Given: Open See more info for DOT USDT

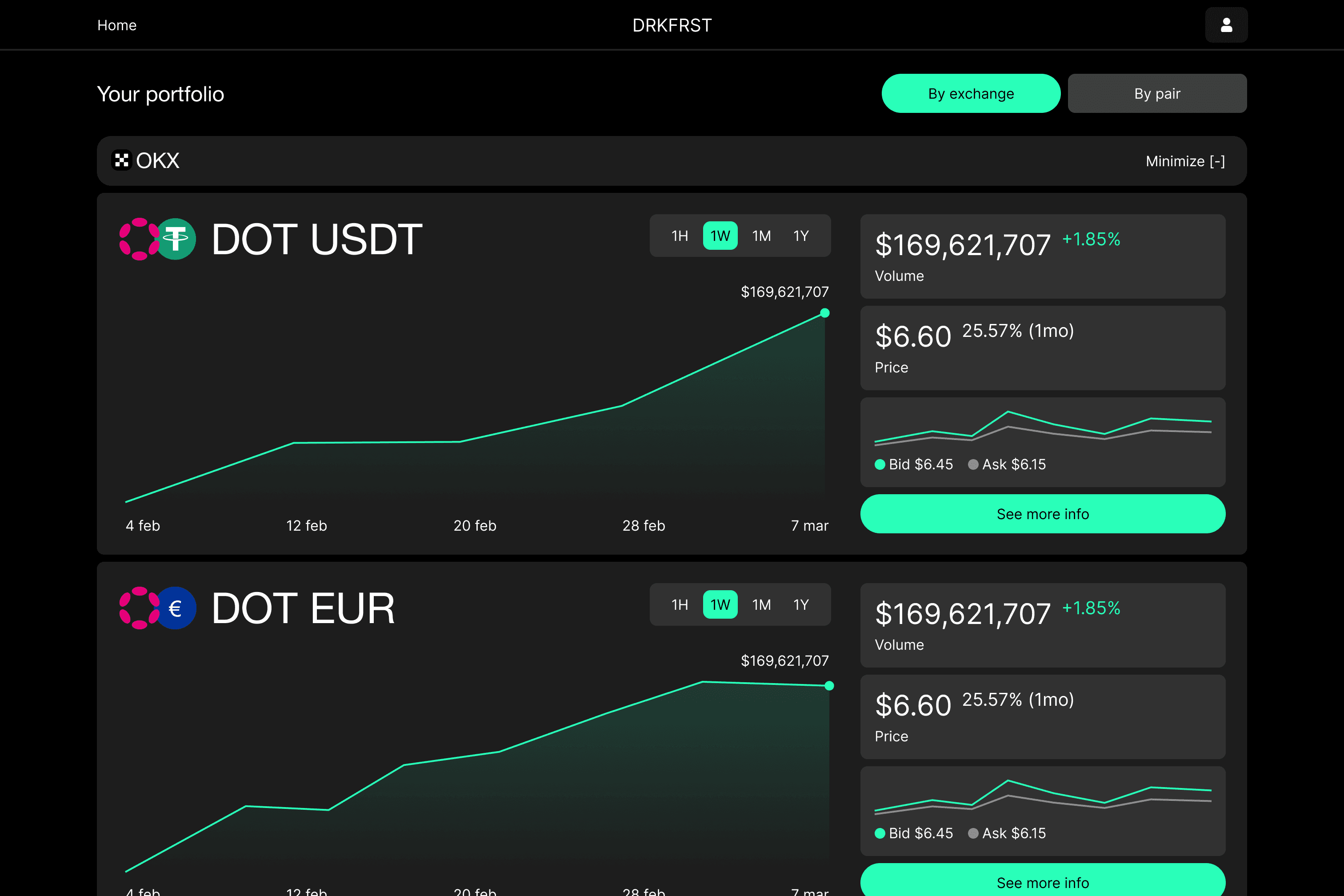Looking at the screenshot, I should (x=1043, y=514).
